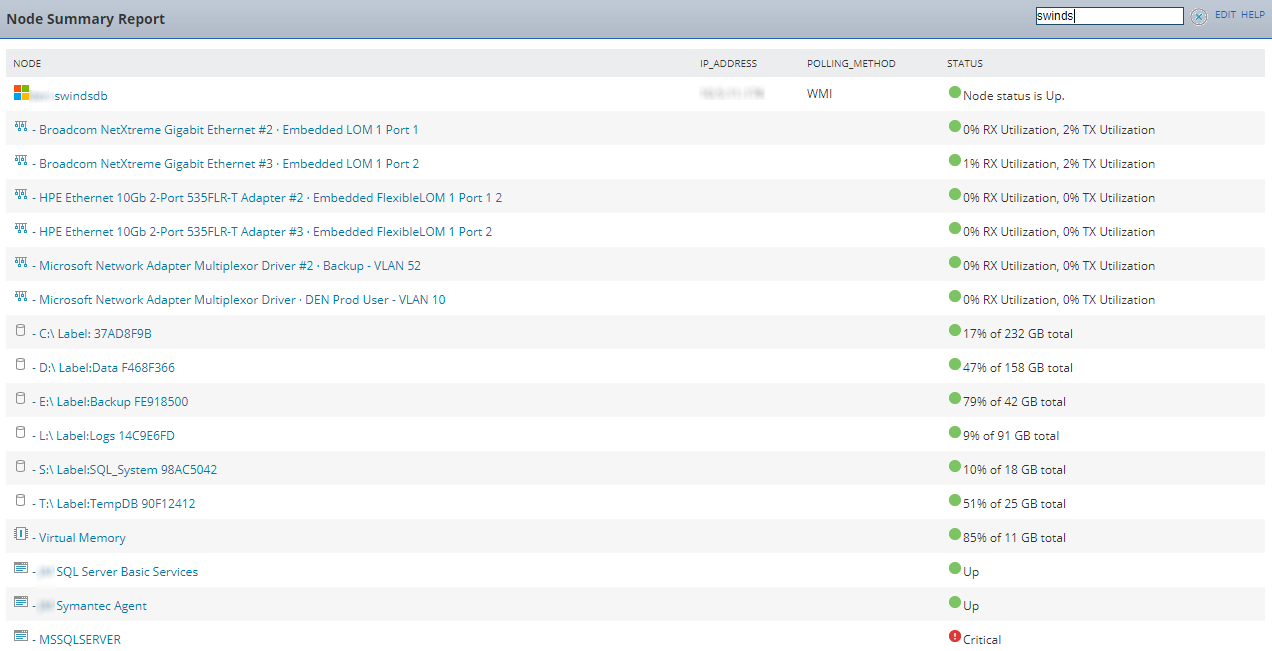Open E:\ Label:Backup FE918500 volume link

(x=113, y=402)
